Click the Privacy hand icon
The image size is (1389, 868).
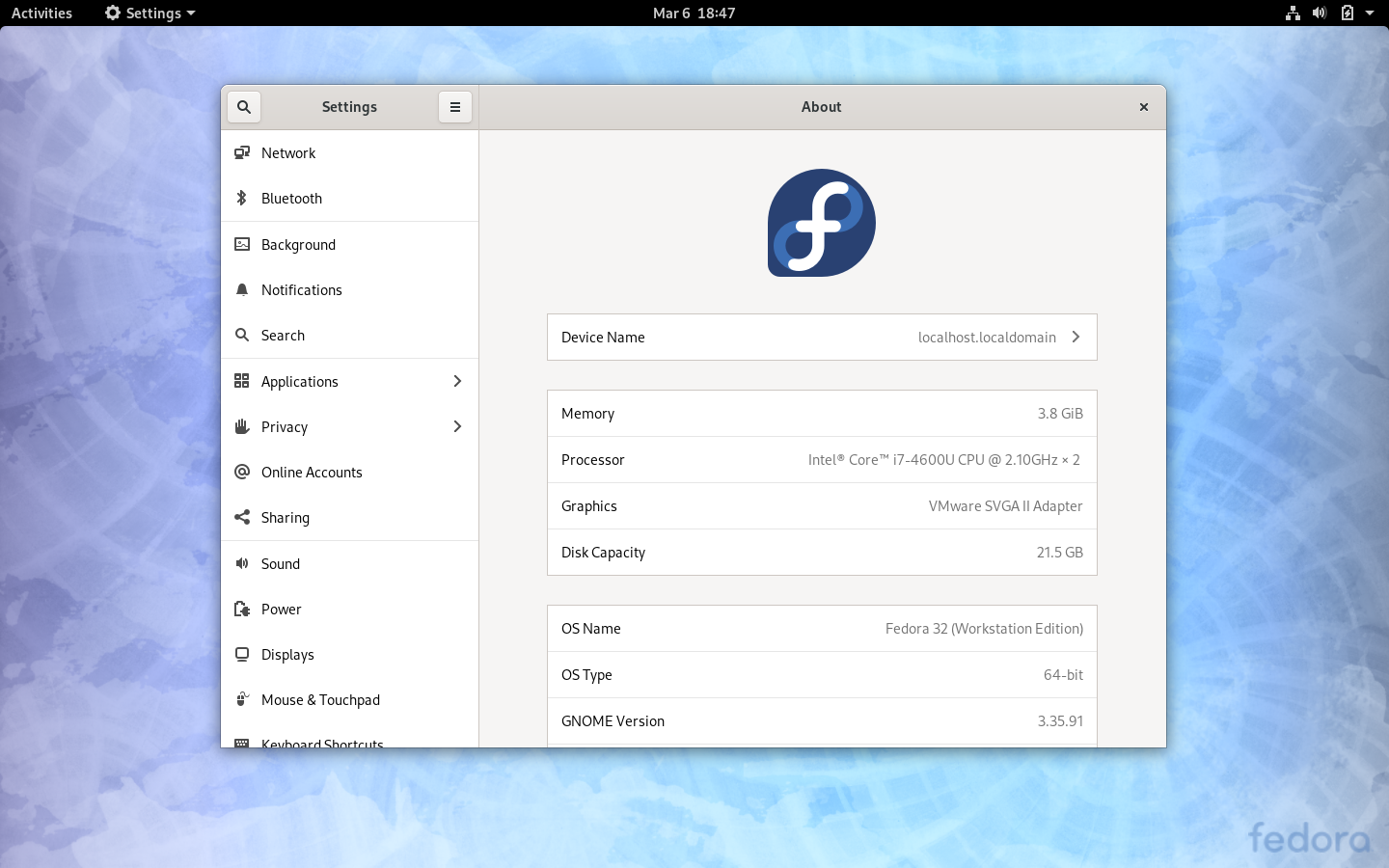tap(242, 426)
